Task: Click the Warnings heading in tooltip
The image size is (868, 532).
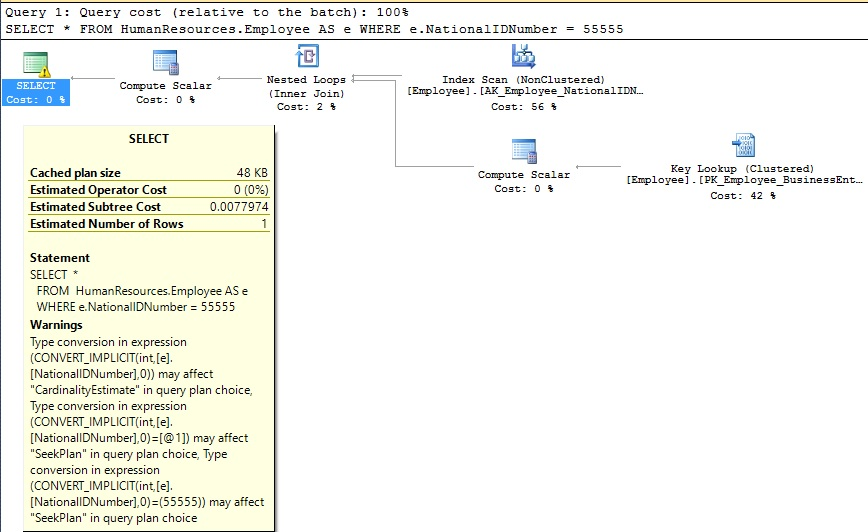Action: [56, 325]
